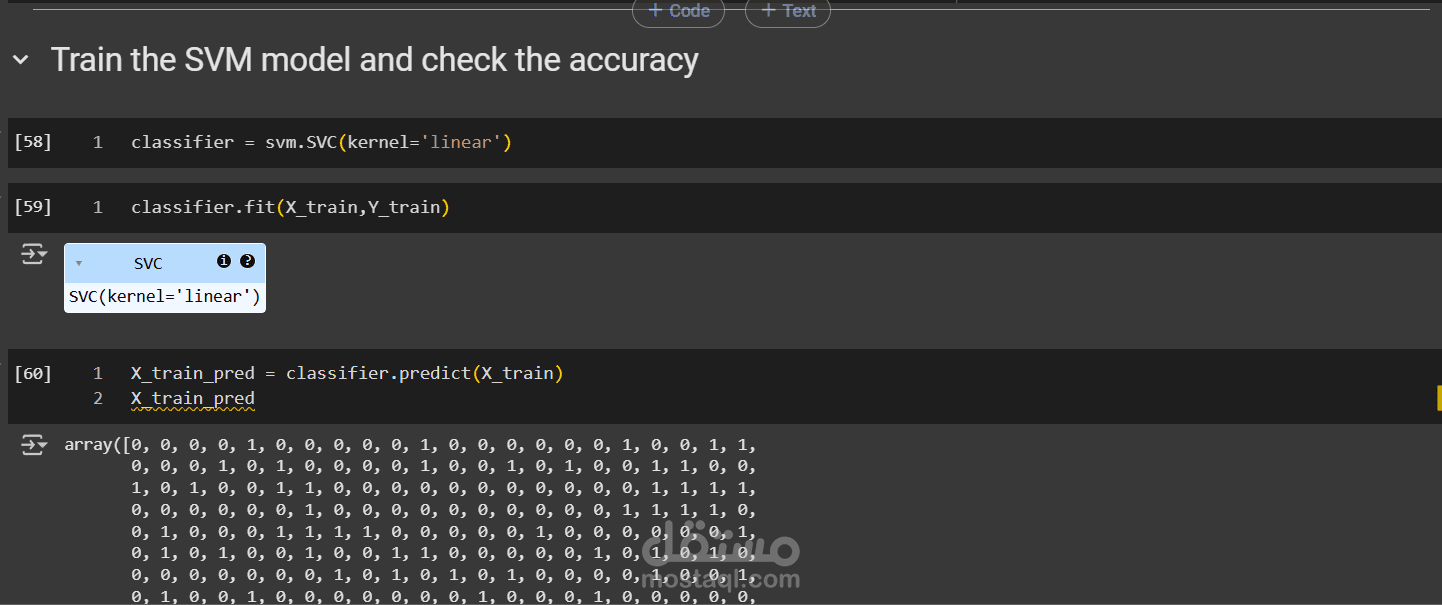Click the underlined X_train_pred on line 2
Screen dimensions: 1442x605
point(192,398)
